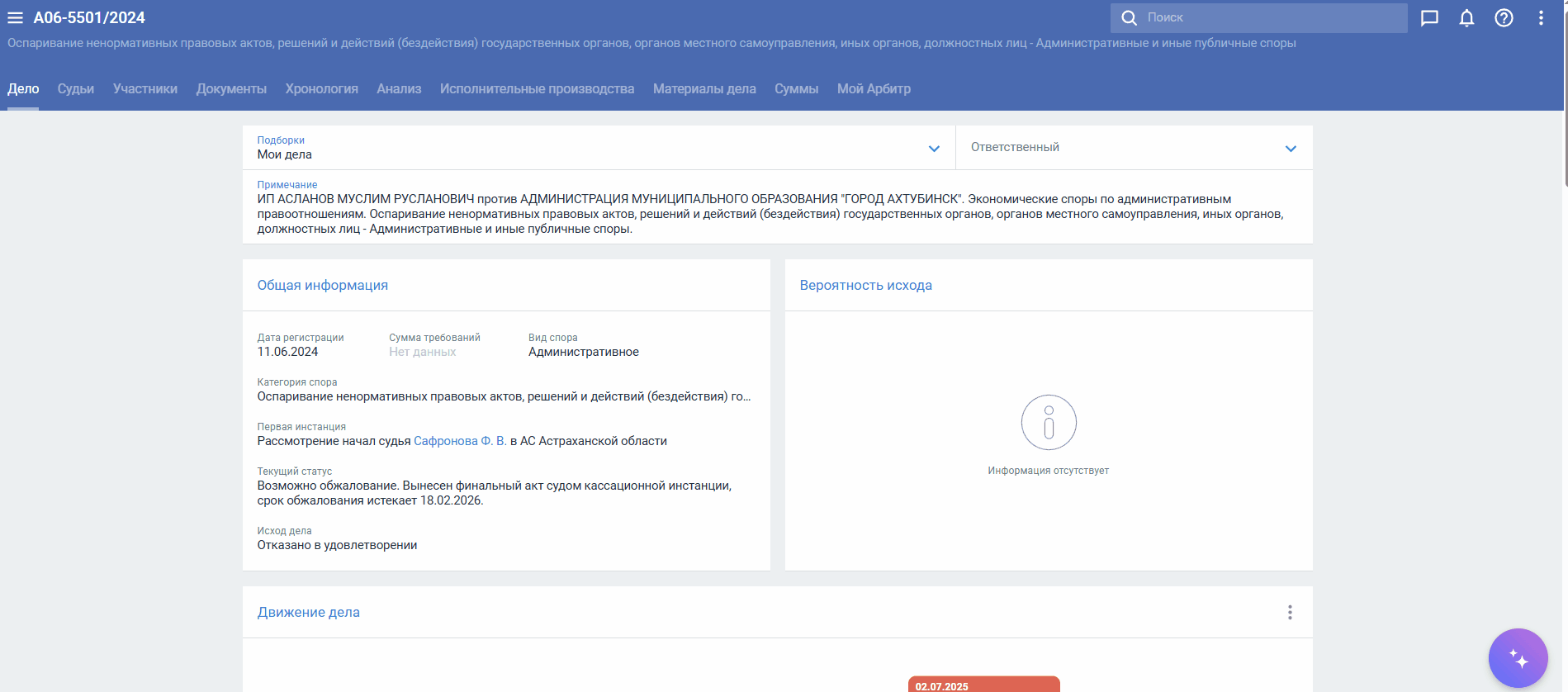This screenshot has width=1568, height=692.
Task: Open the help question mark icon
Action: pyautogui.click(x=1504, y=18)
